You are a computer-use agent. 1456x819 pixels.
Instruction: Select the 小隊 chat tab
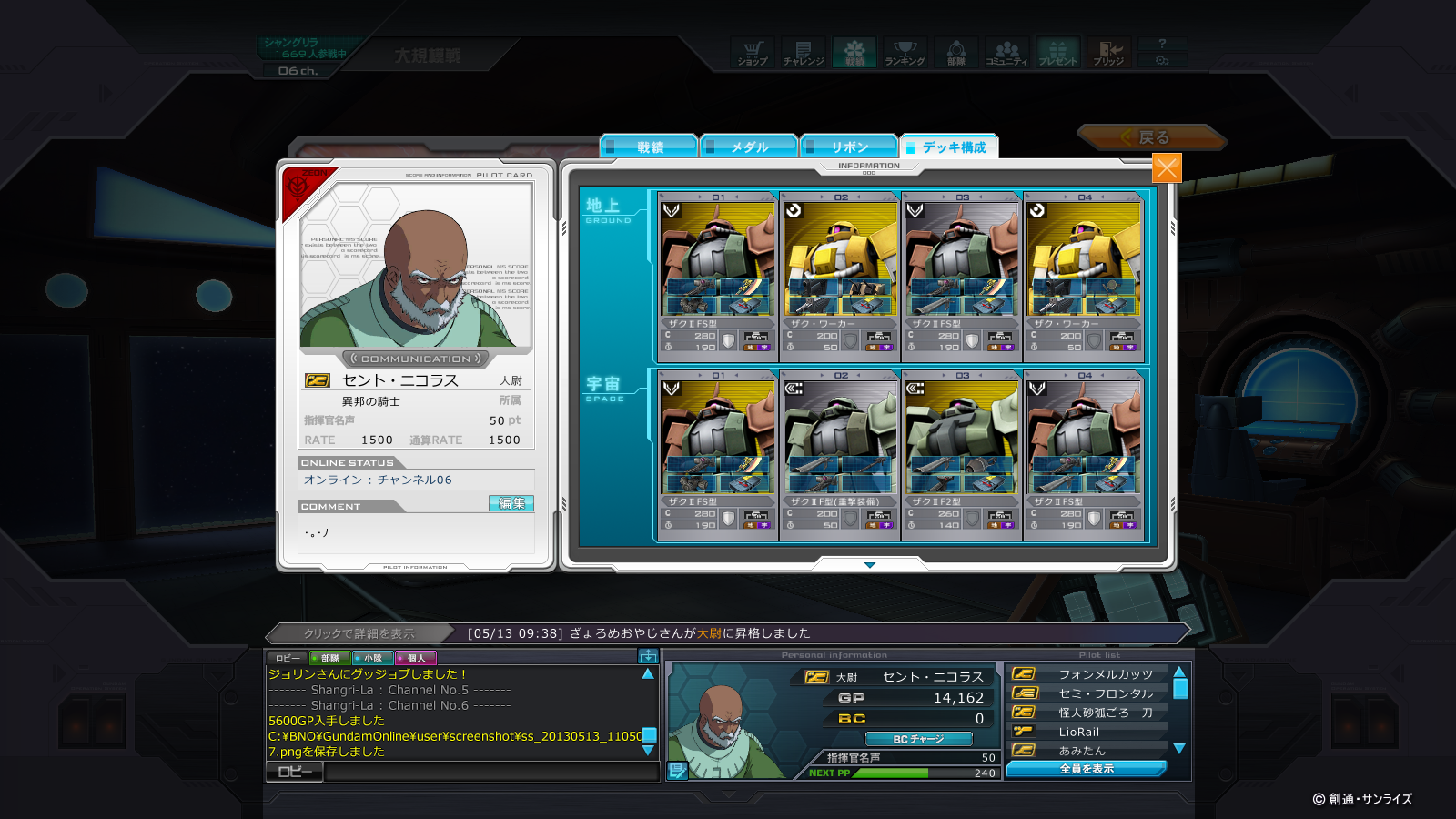tap(373, 658)
